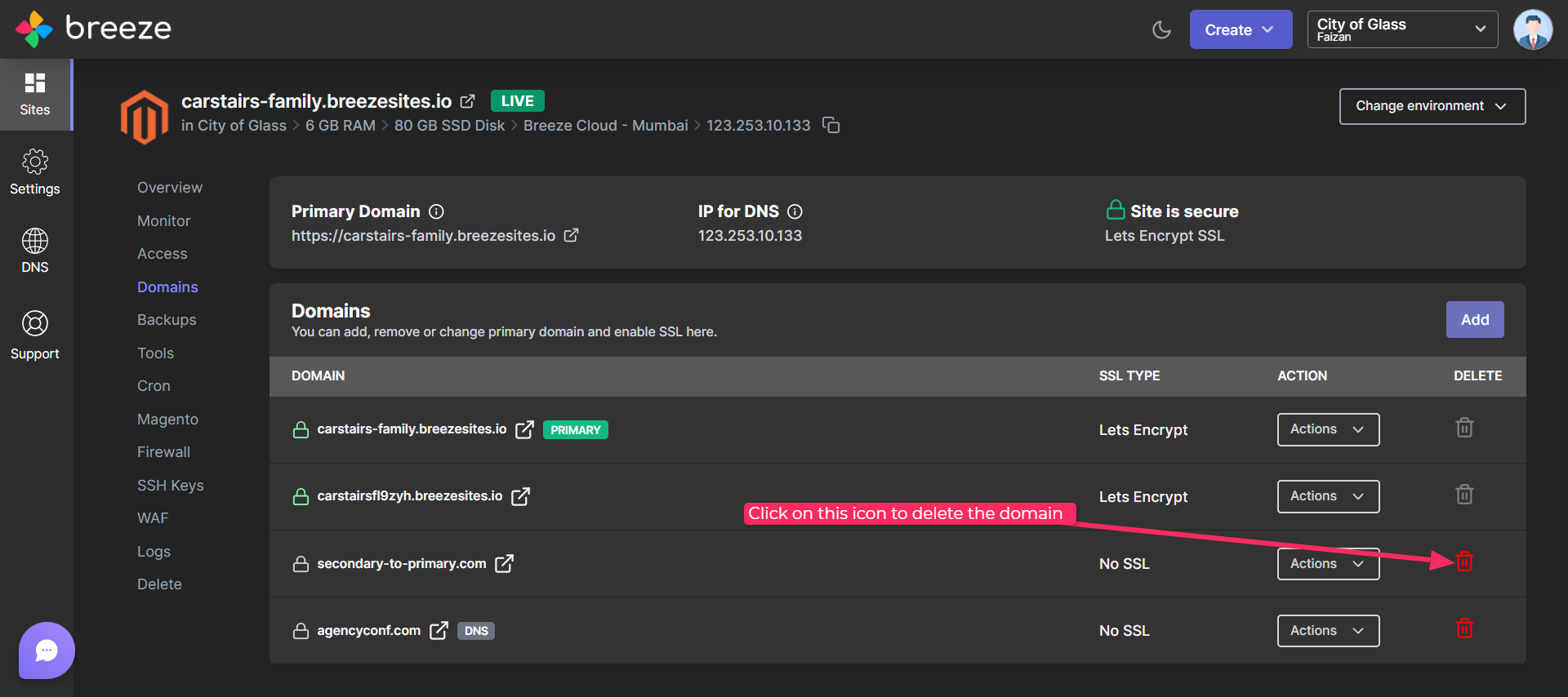Open Actions dropdown for carstairs-family.breezesites.io
The image size is (1568, 697).
click(1328, 429)
